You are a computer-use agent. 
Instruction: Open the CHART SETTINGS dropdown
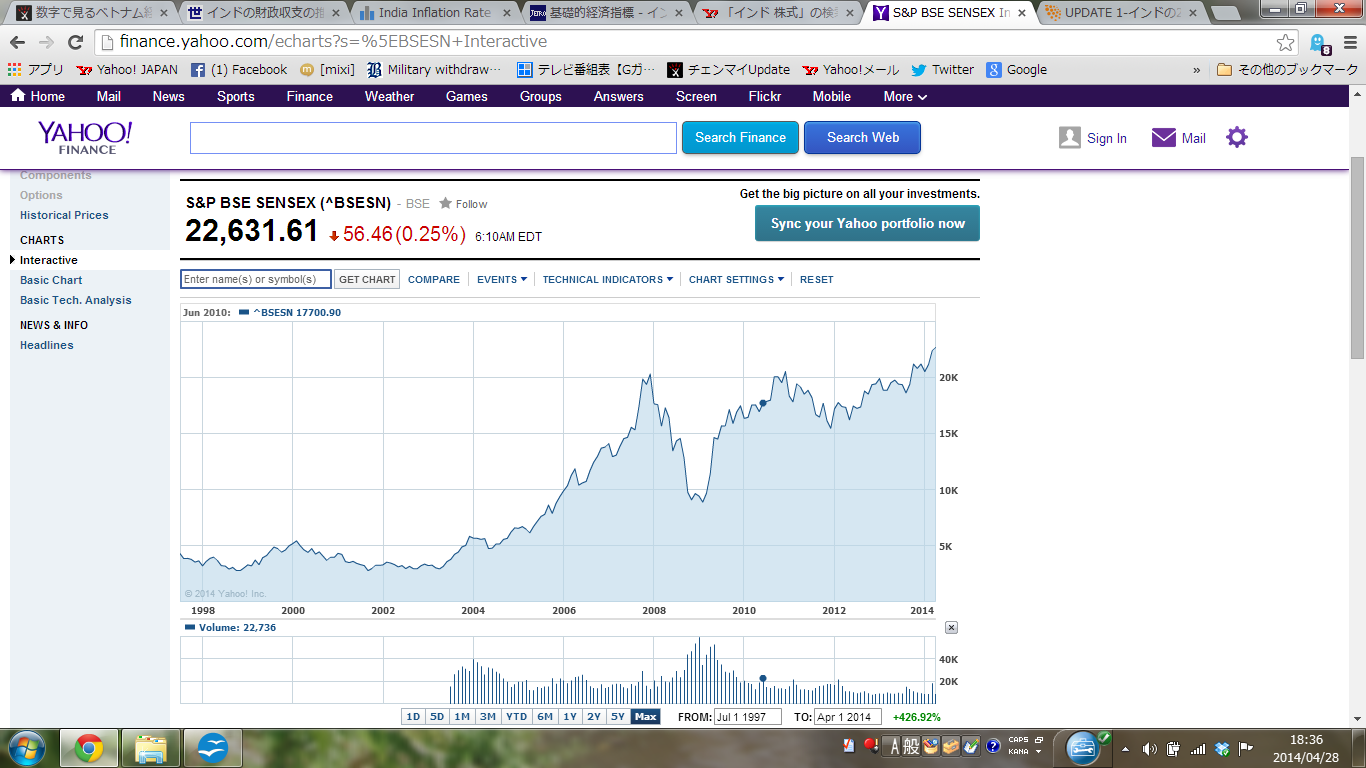coord(736,280)
